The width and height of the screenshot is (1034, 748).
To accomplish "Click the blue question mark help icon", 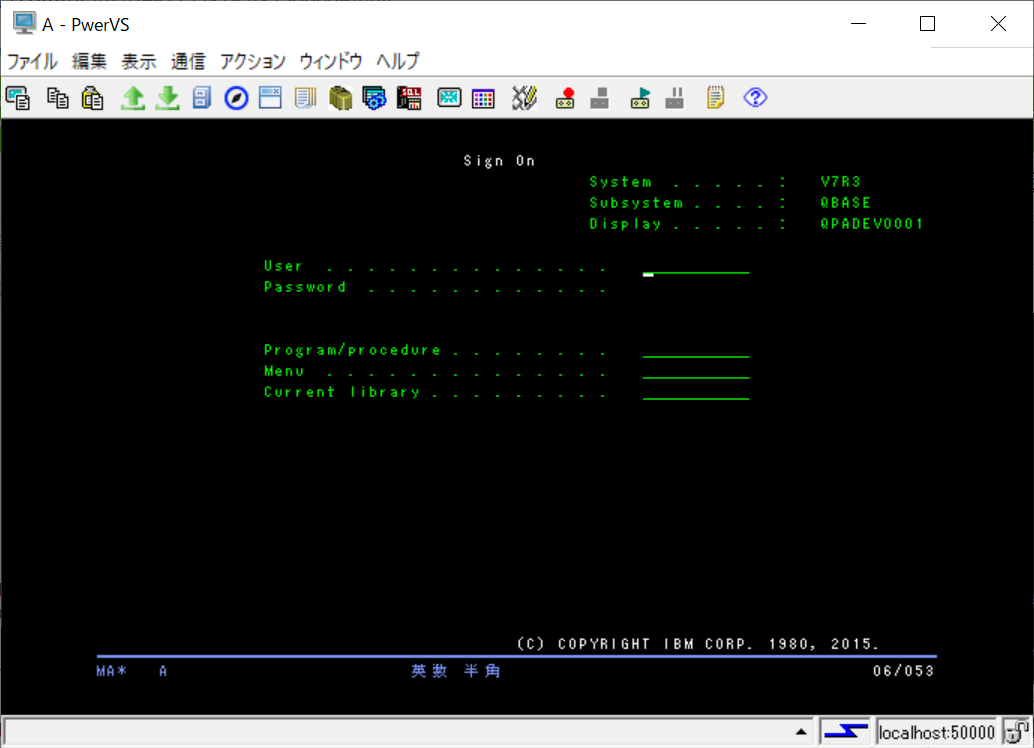I will [x=755, y=98].
